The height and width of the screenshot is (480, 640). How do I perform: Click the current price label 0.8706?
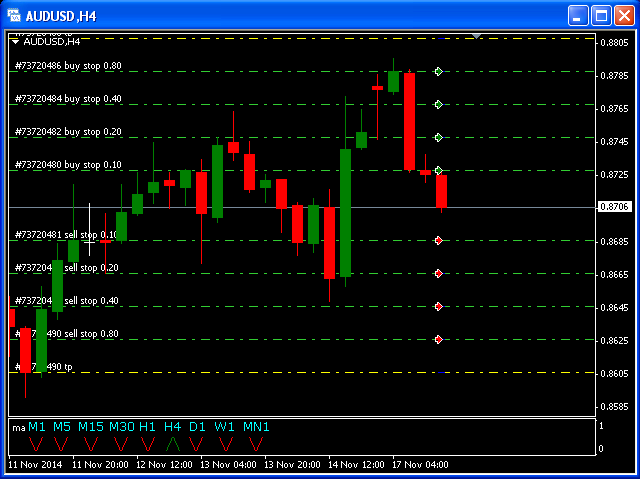click(614, 207)
